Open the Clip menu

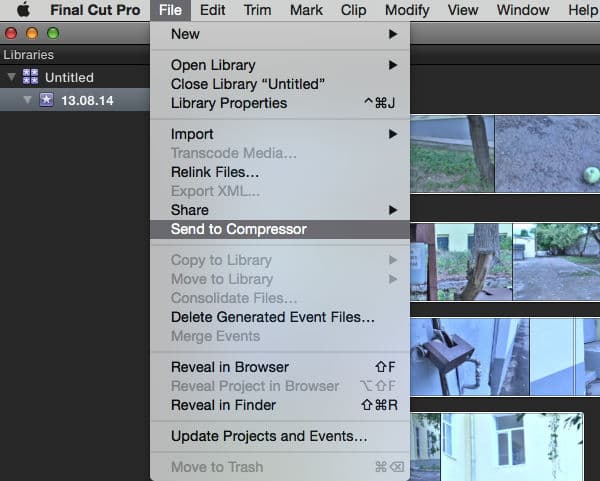[353, 10]
